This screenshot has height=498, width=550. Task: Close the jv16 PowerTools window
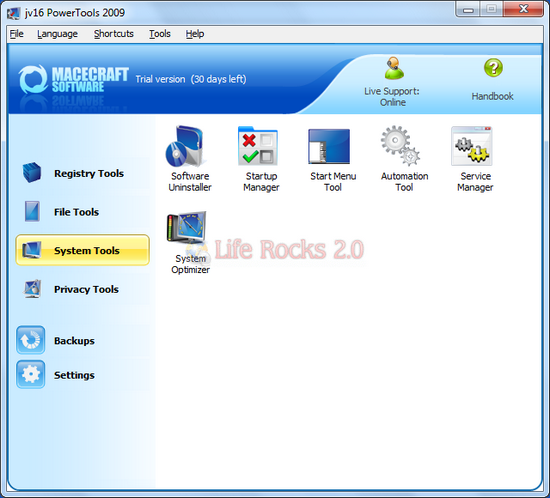coord(524,9)
